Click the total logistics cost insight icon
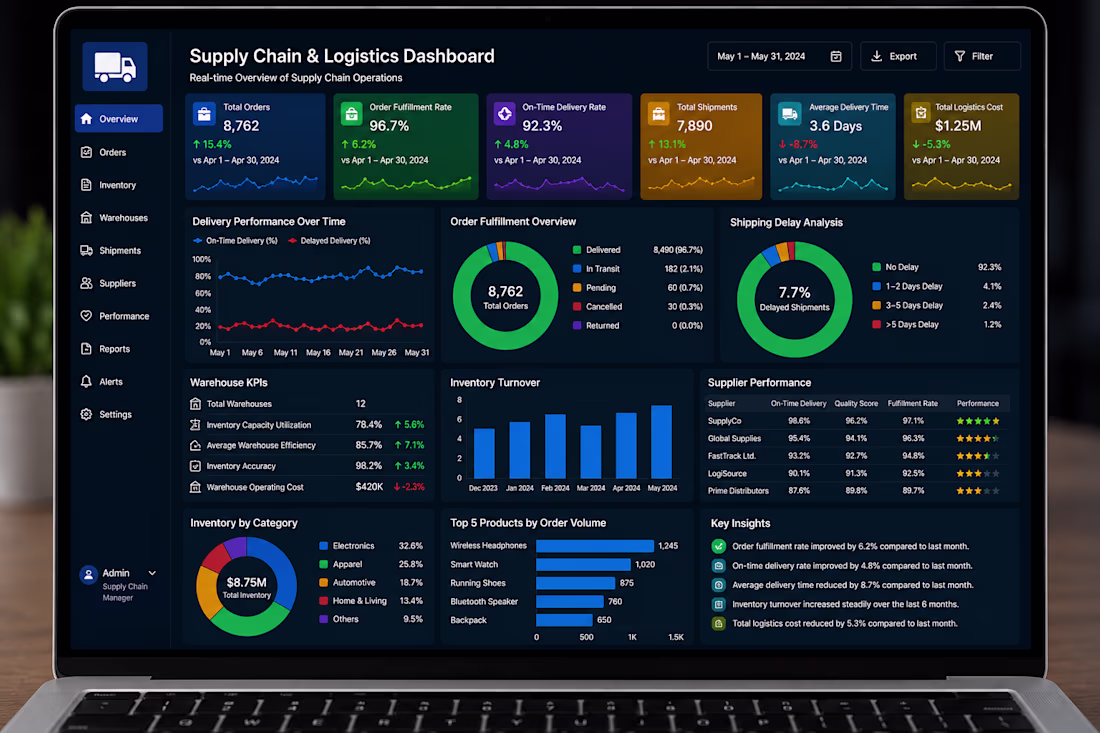This screenshot has height=733, width=1100. [x=718, y=623]
